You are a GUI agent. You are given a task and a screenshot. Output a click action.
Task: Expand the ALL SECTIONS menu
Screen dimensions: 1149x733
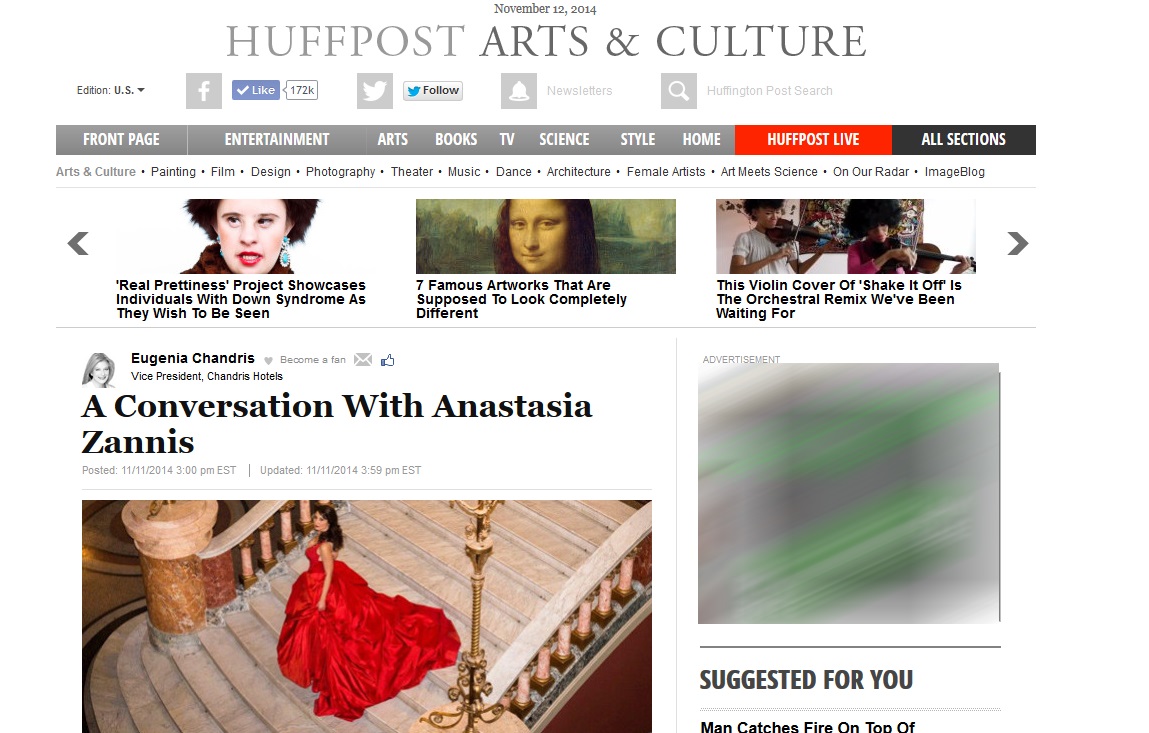[964, 139]
